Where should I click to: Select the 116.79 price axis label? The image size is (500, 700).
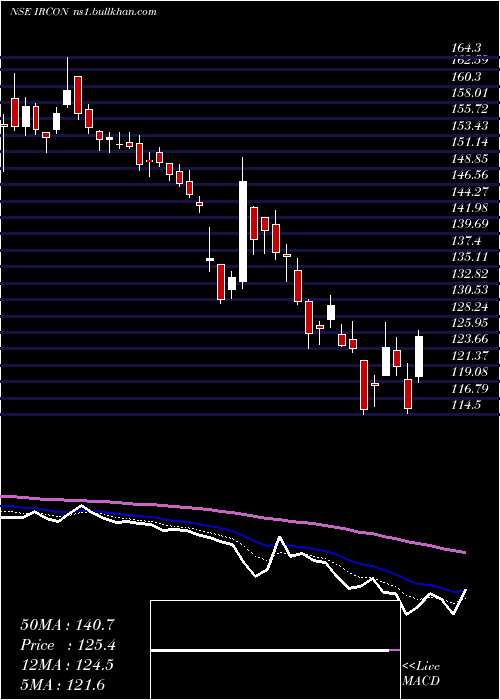470,389
